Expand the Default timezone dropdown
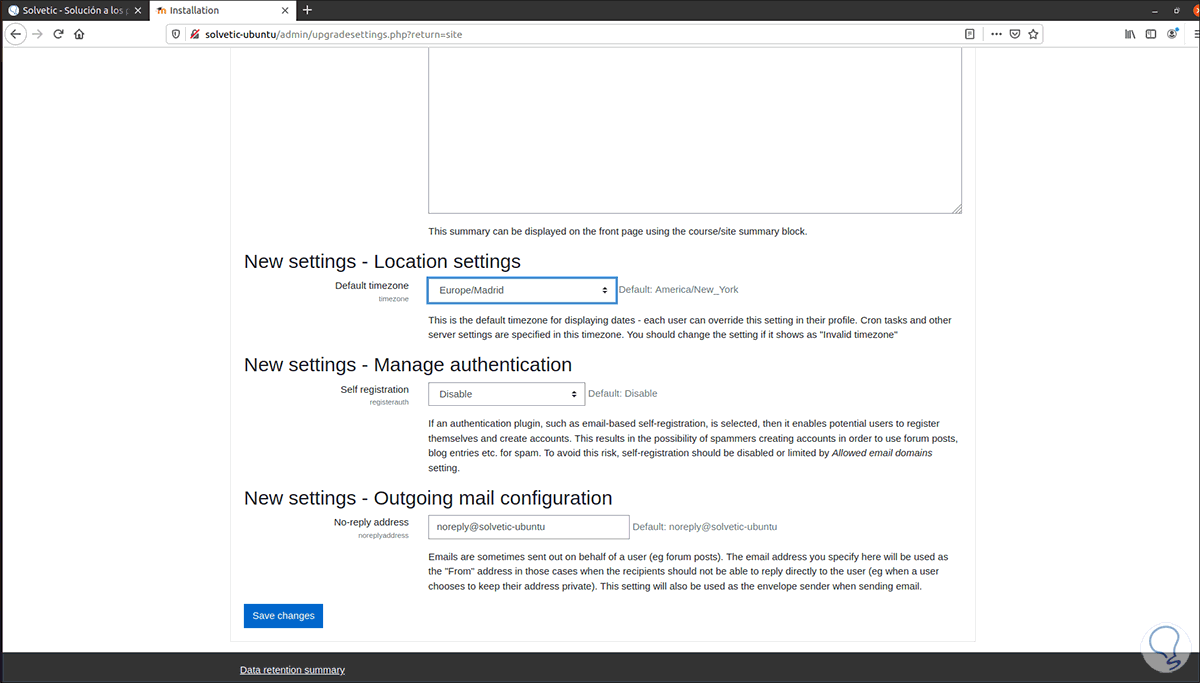1200x683 pixels. point(522,290)
